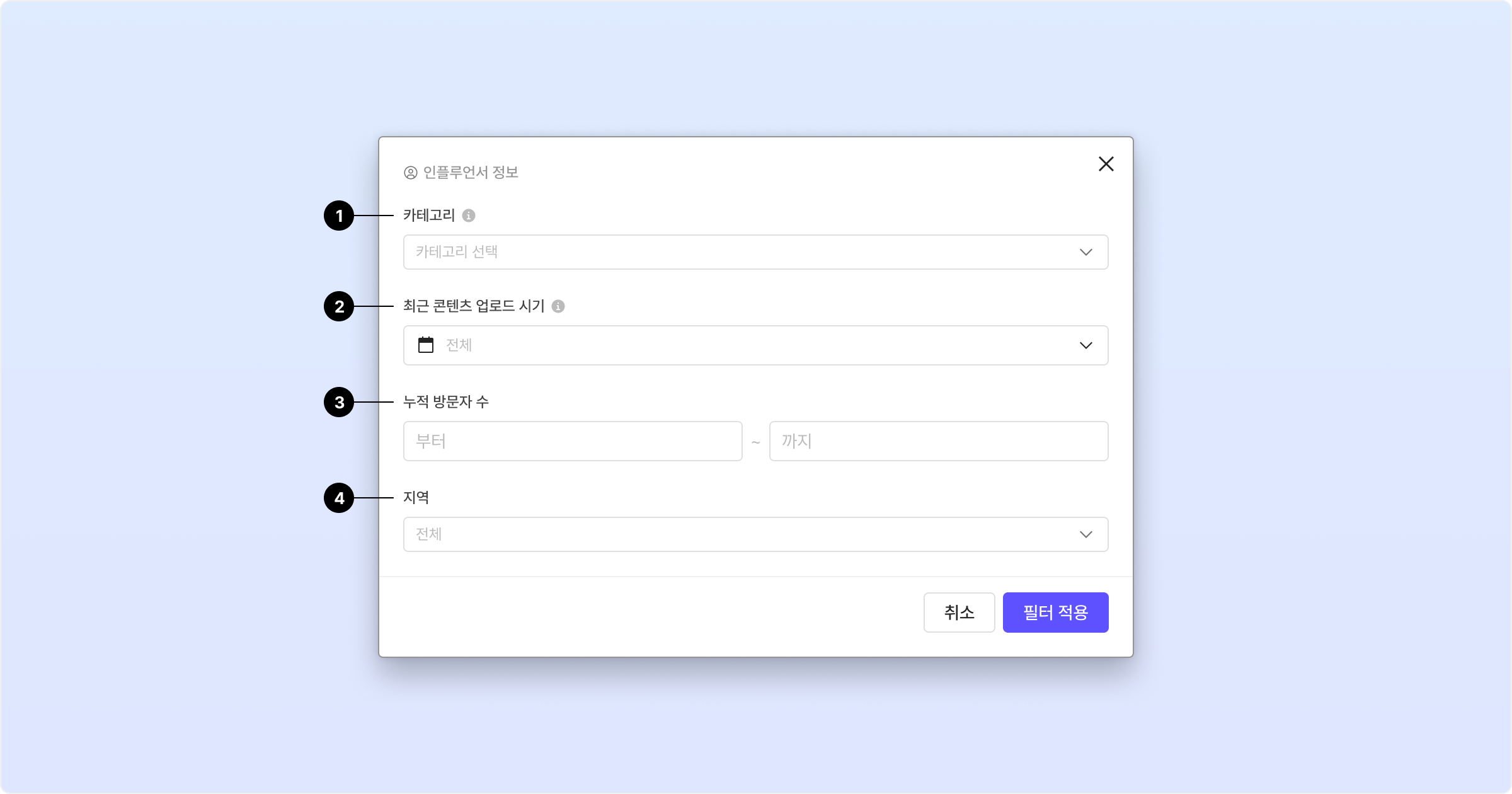Expand the 최근 콘텐츠 업로드 시기 dropdown
Image resolution: width=1512 pixels, height=794 pixels.
point(756,345)
